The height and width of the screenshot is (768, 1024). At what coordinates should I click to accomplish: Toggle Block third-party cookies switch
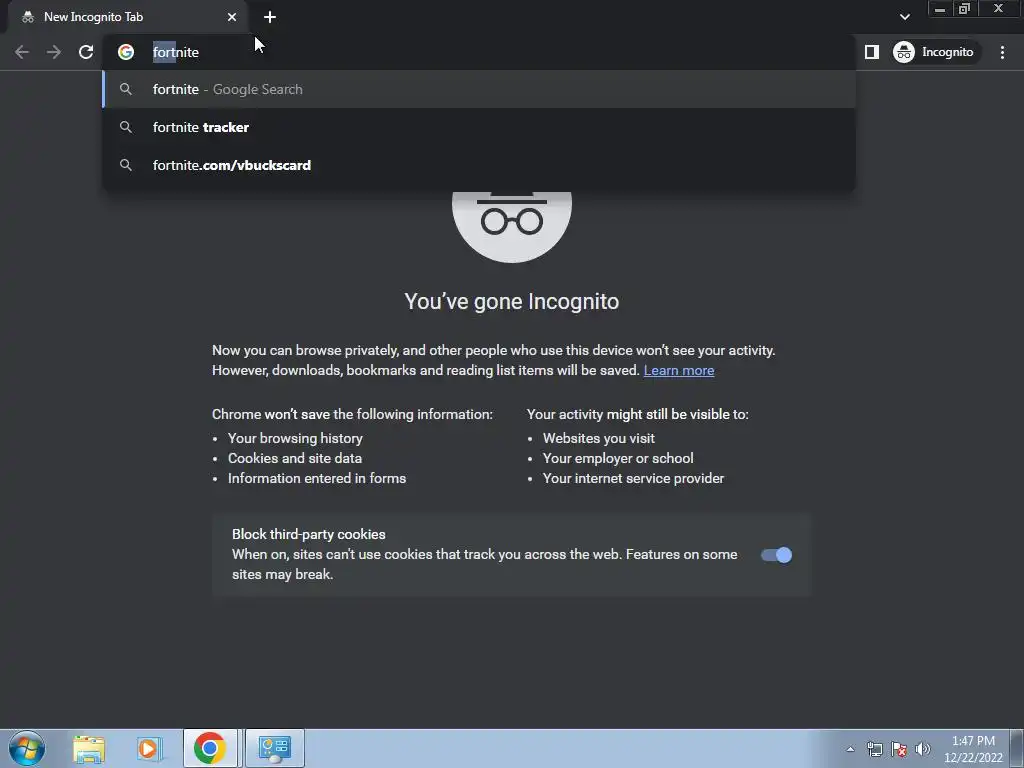(x=776, y=555)
